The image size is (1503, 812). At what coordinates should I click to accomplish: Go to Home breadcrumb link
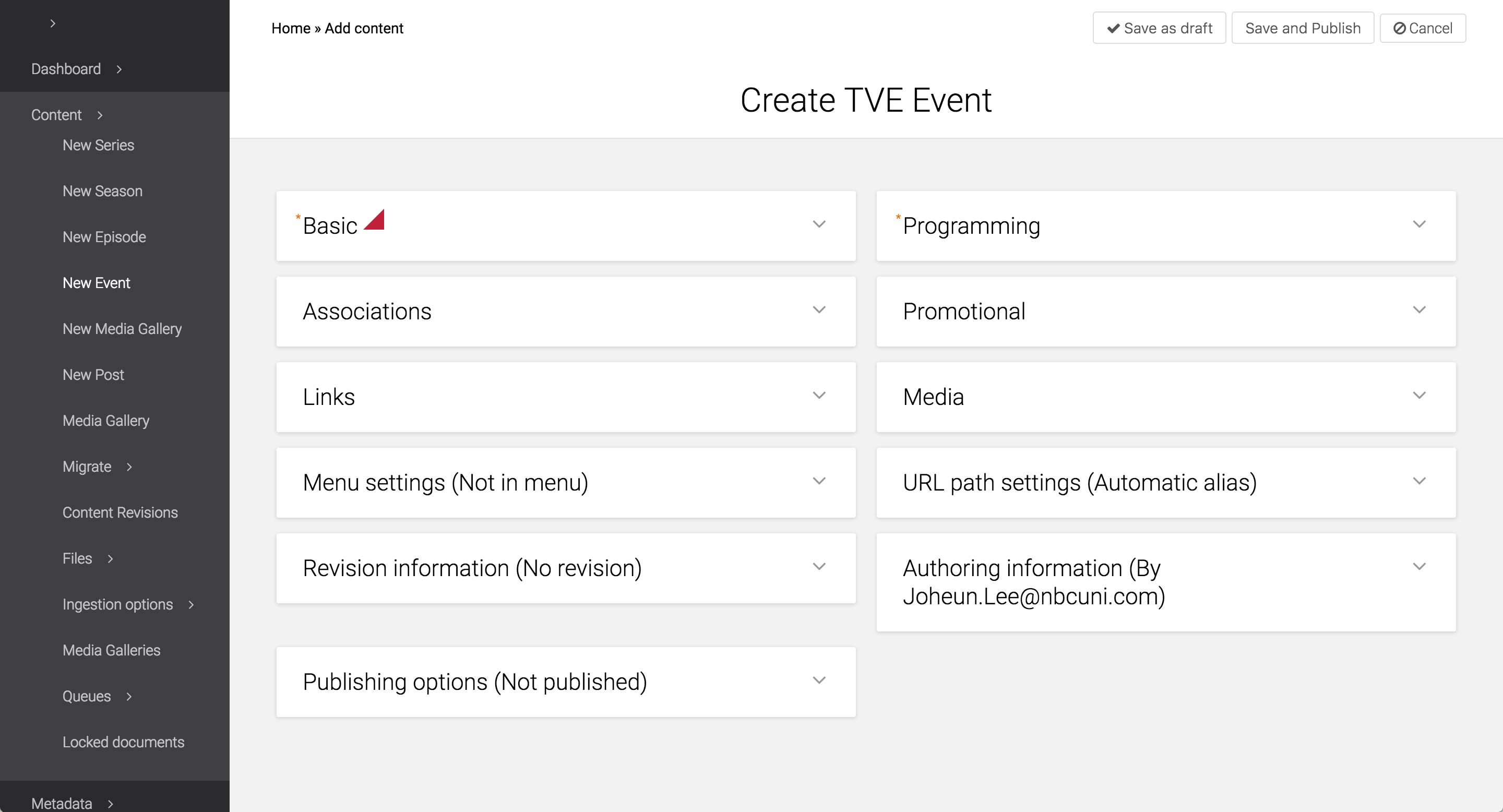click(291, 28)
